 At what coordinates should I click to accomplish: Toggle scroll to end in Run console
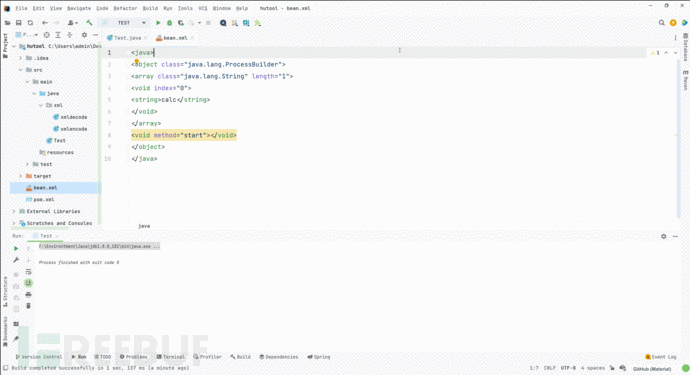[29, 283]
